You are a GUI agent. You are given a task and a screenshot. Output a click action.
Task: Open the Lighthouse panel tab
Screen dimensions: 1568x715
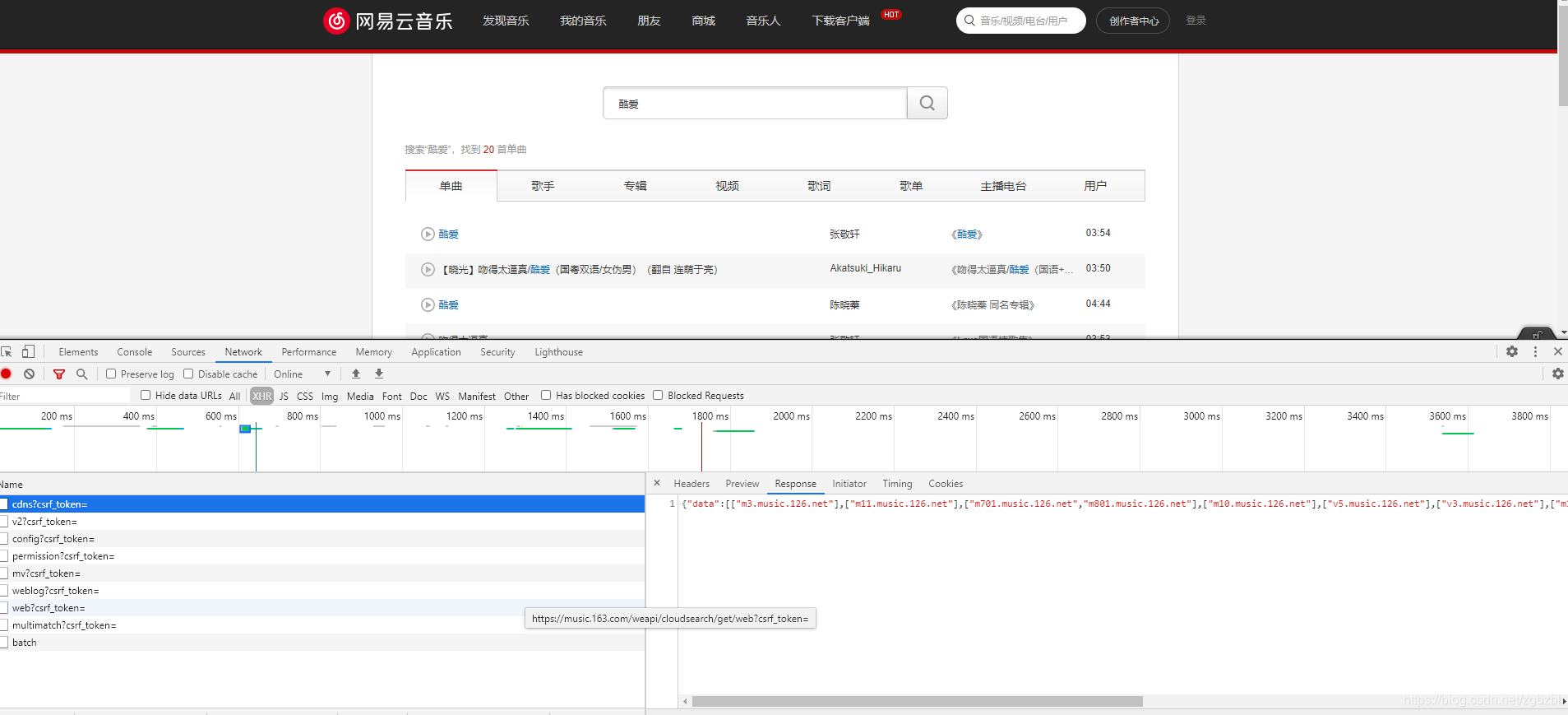(559, 351)
